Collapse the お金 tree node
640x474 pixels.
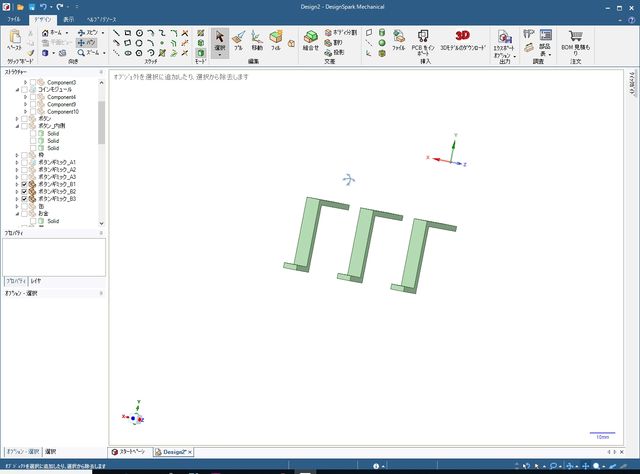tap(17, 214)
